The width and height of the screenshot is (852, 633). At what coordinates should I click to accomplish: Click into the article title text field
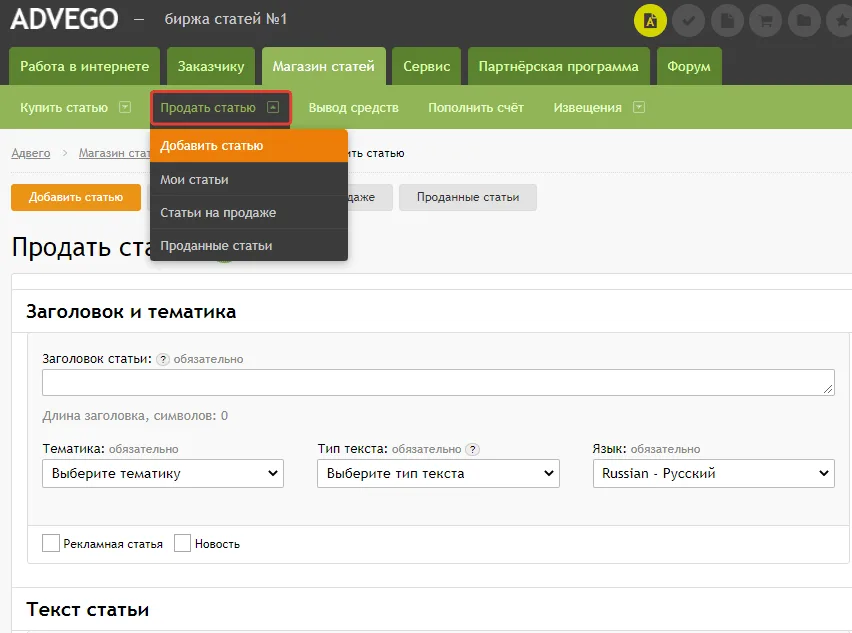(438, 382)
